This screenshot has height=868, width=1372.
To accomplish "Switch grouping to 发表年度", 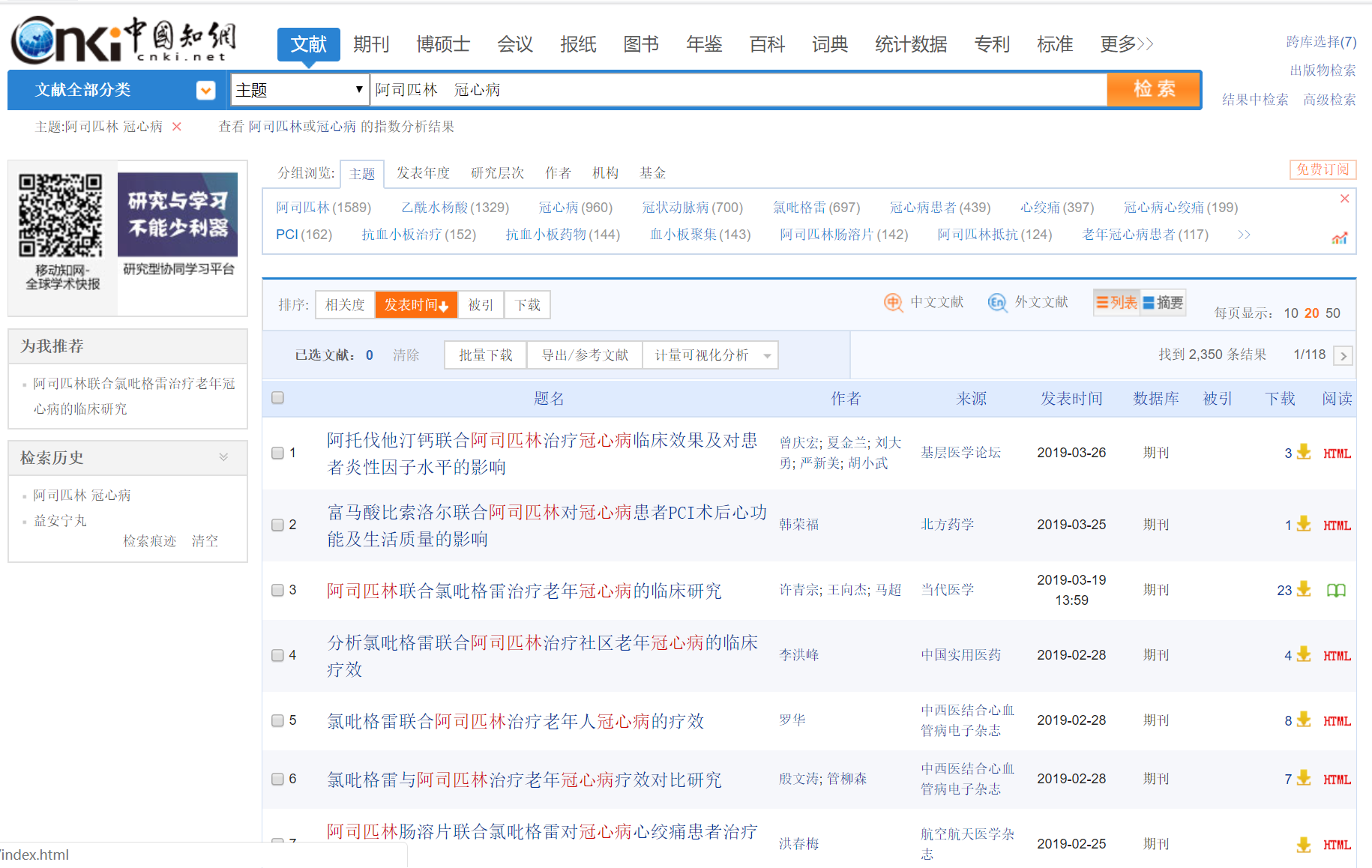I will pyautogui.click(x=423, y=173).
